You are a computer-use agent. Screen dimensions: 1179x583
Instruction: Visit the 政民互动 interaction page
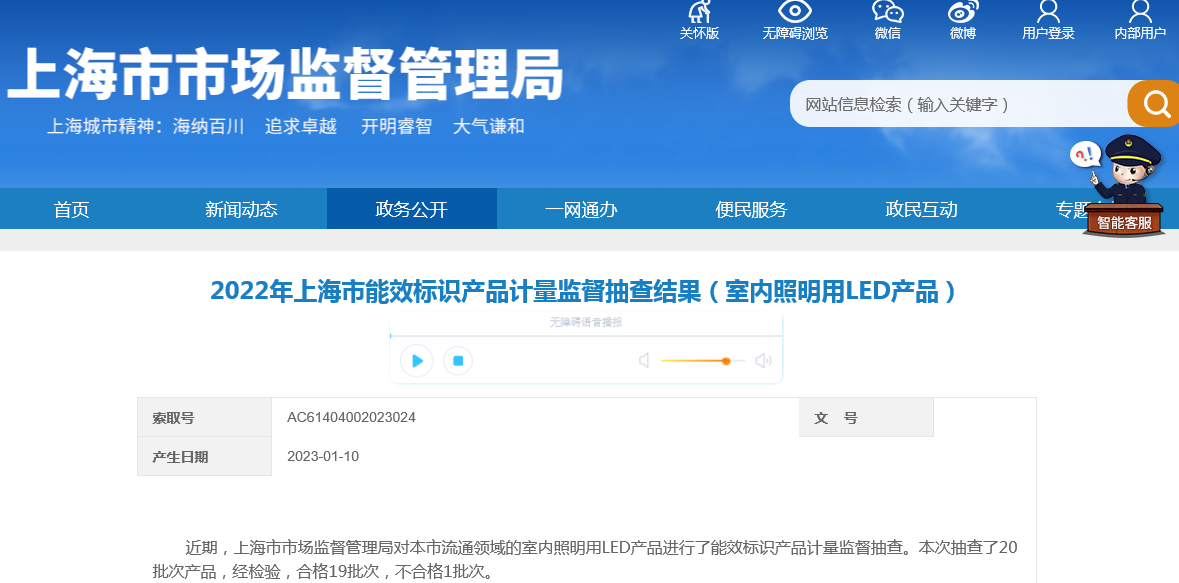point(921,208)
